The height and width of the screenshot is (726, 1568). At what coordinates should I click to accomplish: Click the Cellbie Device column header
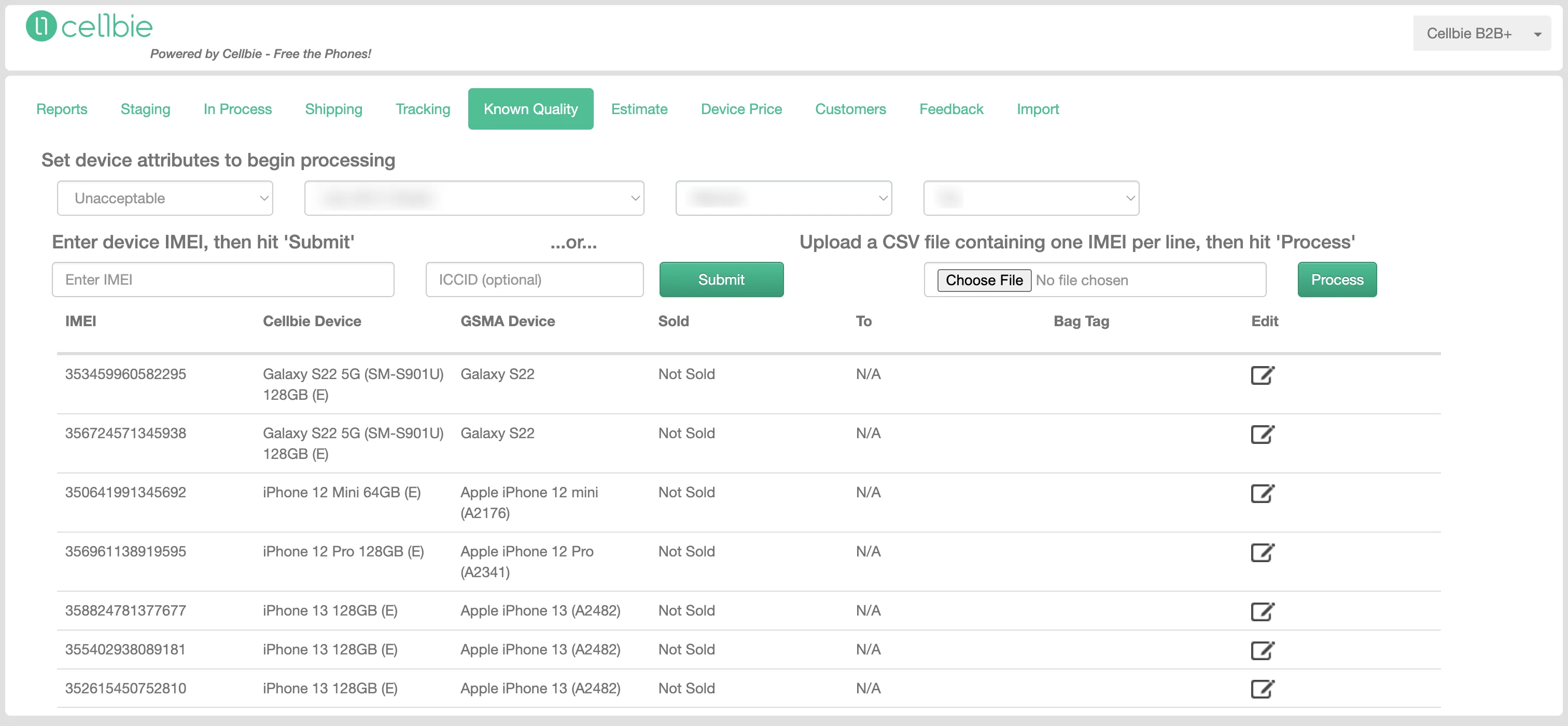(x=312, y=322)
